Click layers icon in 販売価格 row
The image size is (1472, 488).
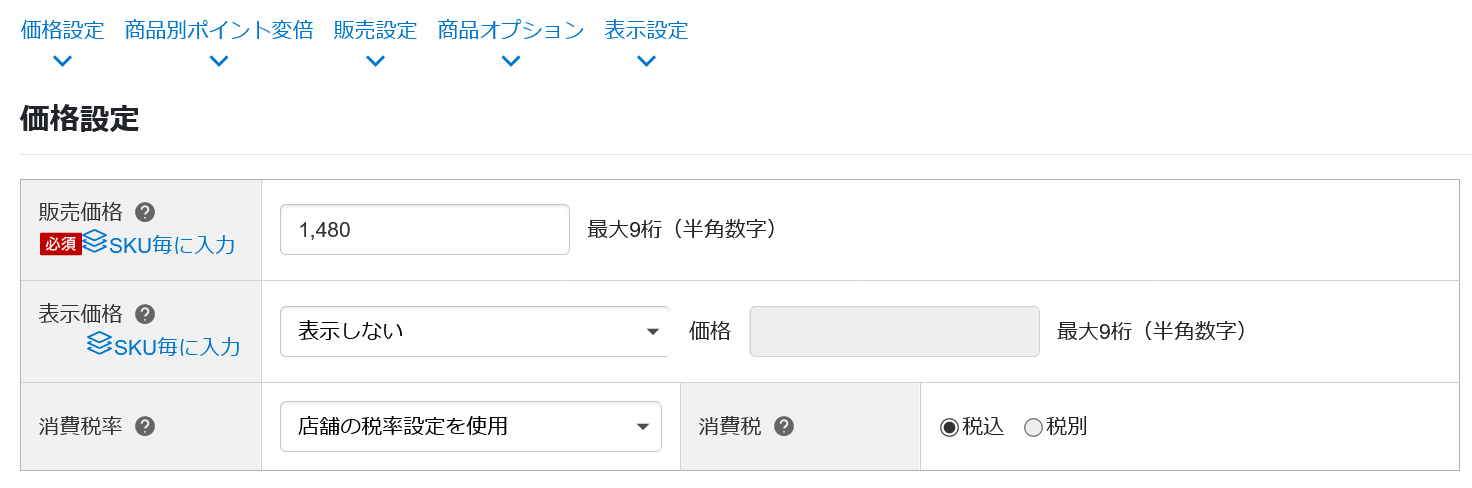tap(95, 241)
